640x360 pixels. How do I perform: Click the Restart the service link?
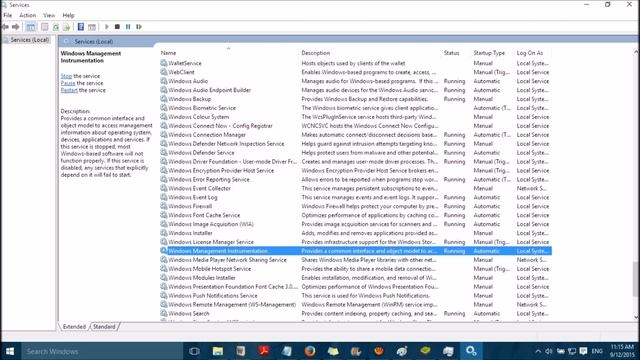coord(69,90)
